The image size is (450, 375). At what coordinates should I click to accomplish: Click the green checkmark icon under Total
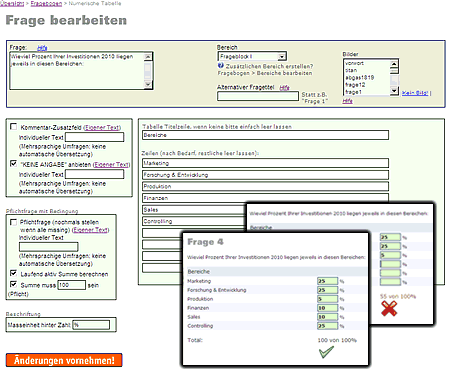pos(326,352)
